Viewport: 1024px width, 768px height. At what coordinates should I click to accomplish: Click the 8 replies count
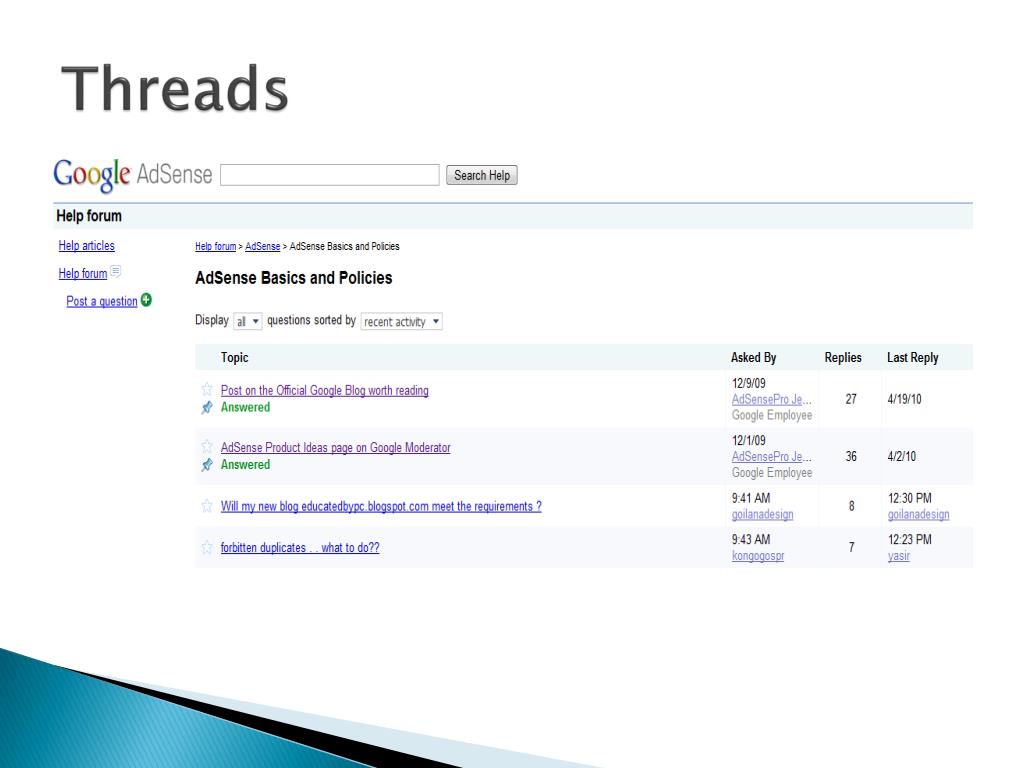click(x=852, y=506)
